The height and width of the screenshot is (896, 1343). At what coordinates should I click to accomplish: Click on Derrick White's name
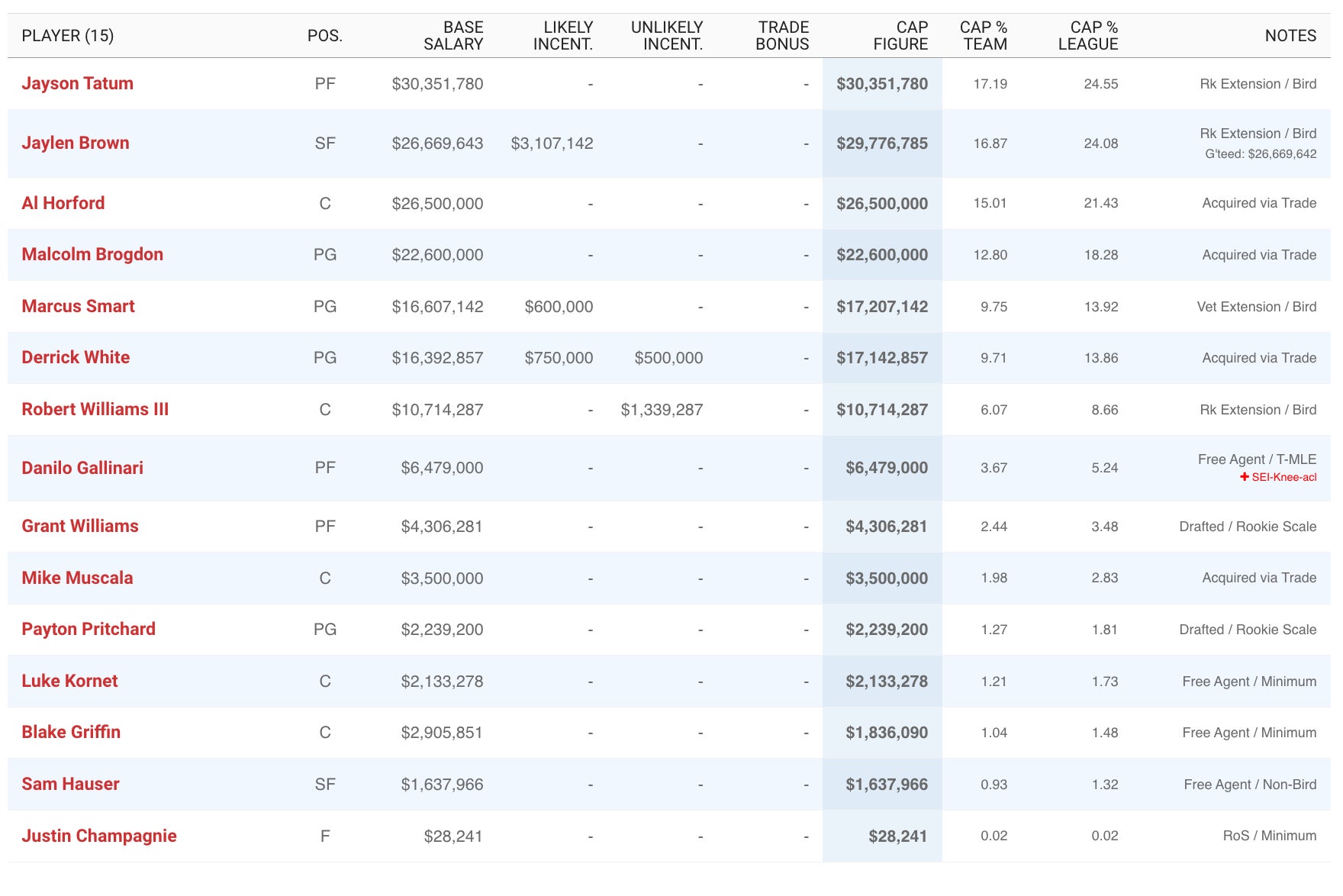(x=76, y=358)
